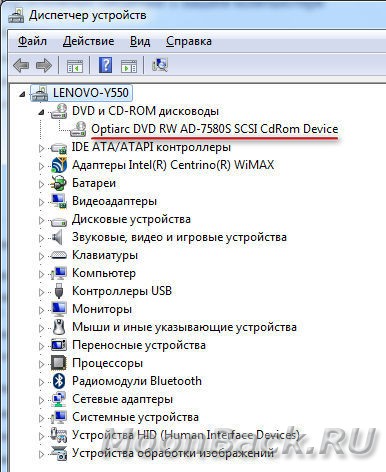Click the DVD и CD-ROM drive category icon
The width and height of the screenshot is (386, 472).
coord(59,111)
